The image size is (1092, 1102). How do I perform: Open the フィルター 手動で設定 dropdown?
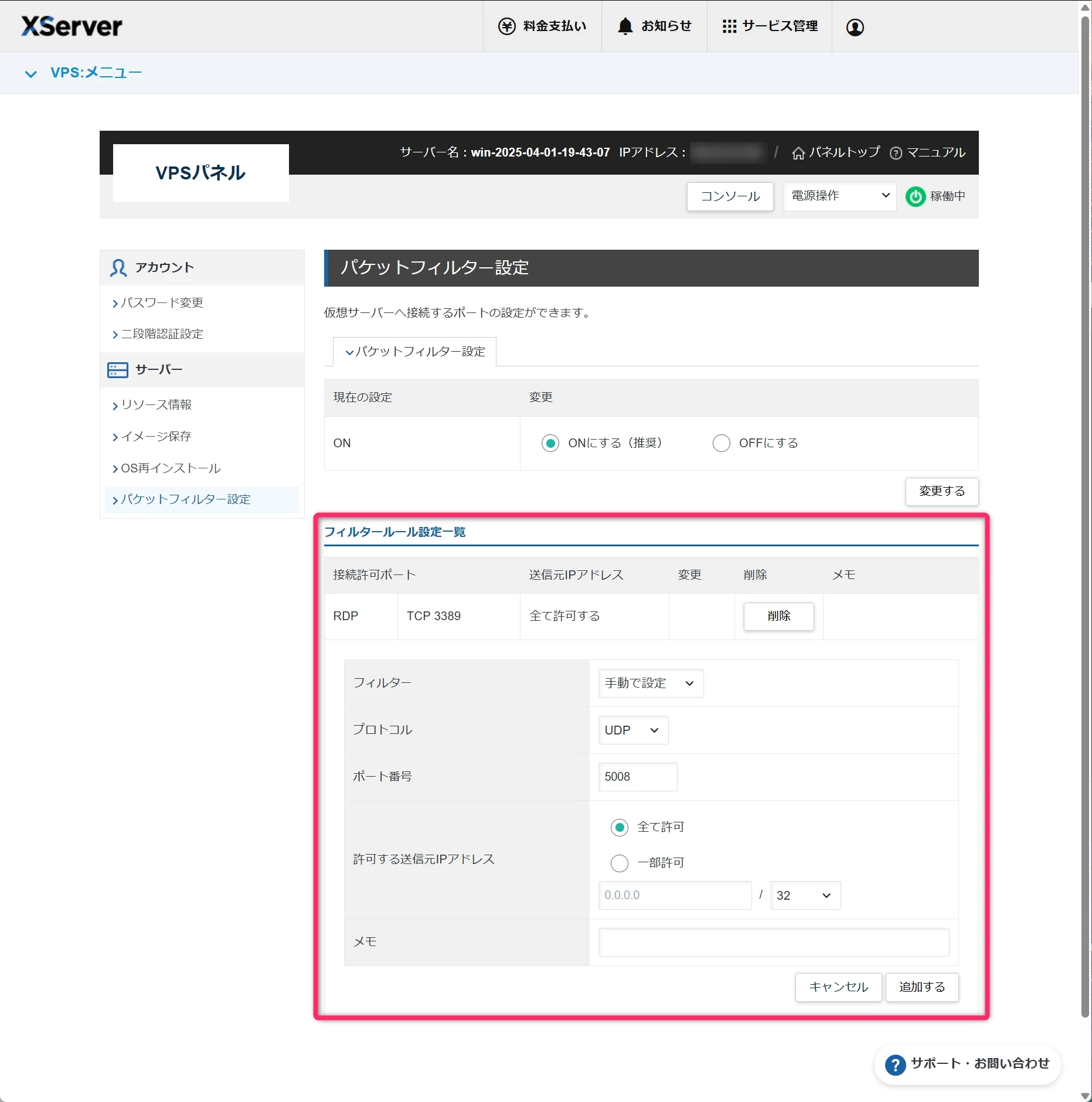point(651,683)
